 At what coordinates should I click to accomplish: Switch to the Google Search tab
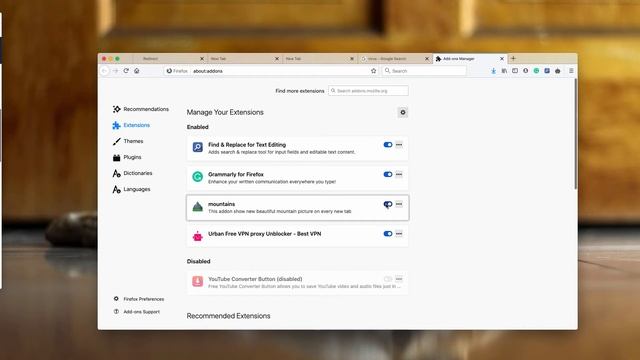[x=395, y=59]
